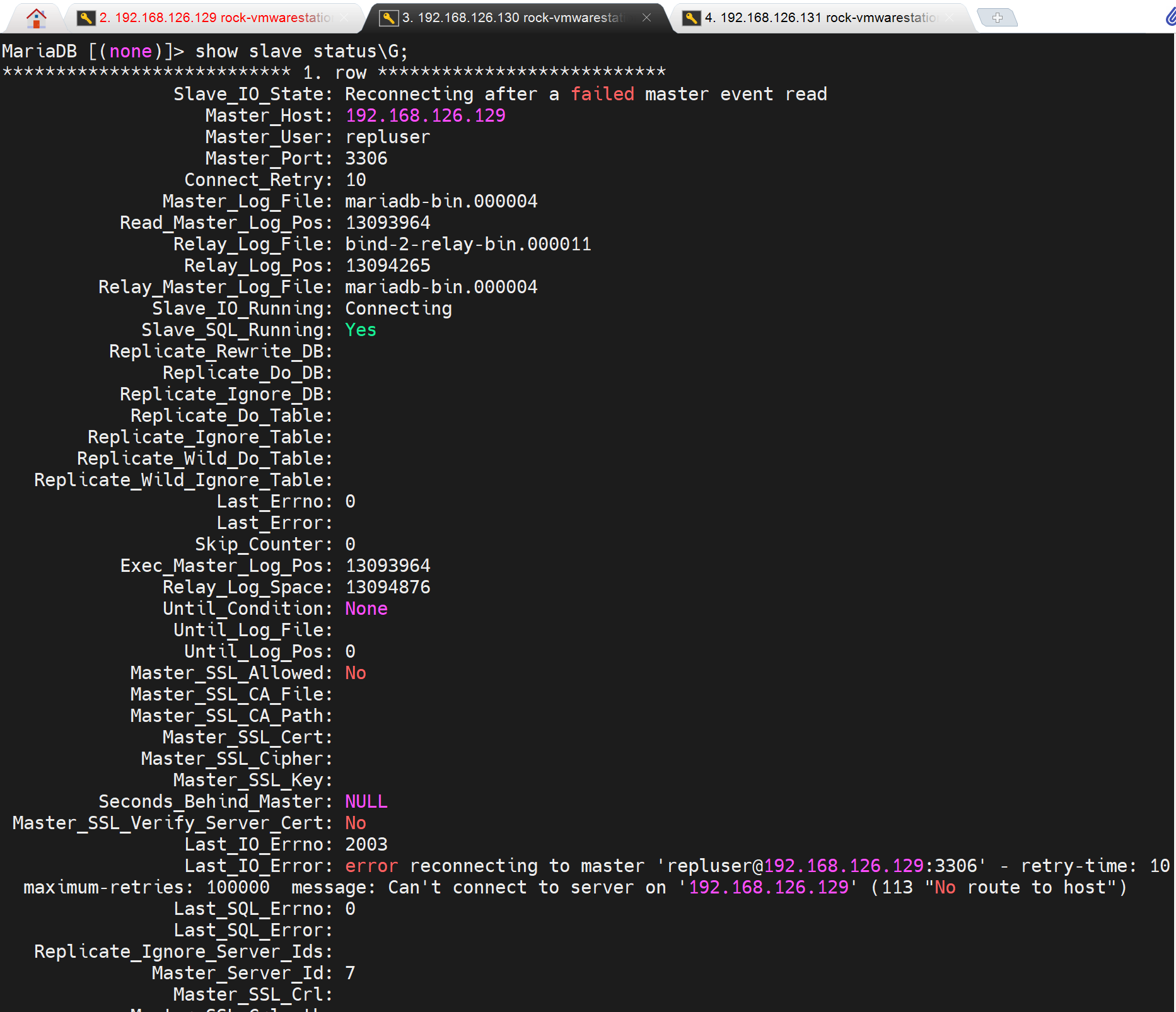Viewport: 1176px width, 1012px height.
Task: Open the Home tab icon
Action: (36, 18)
